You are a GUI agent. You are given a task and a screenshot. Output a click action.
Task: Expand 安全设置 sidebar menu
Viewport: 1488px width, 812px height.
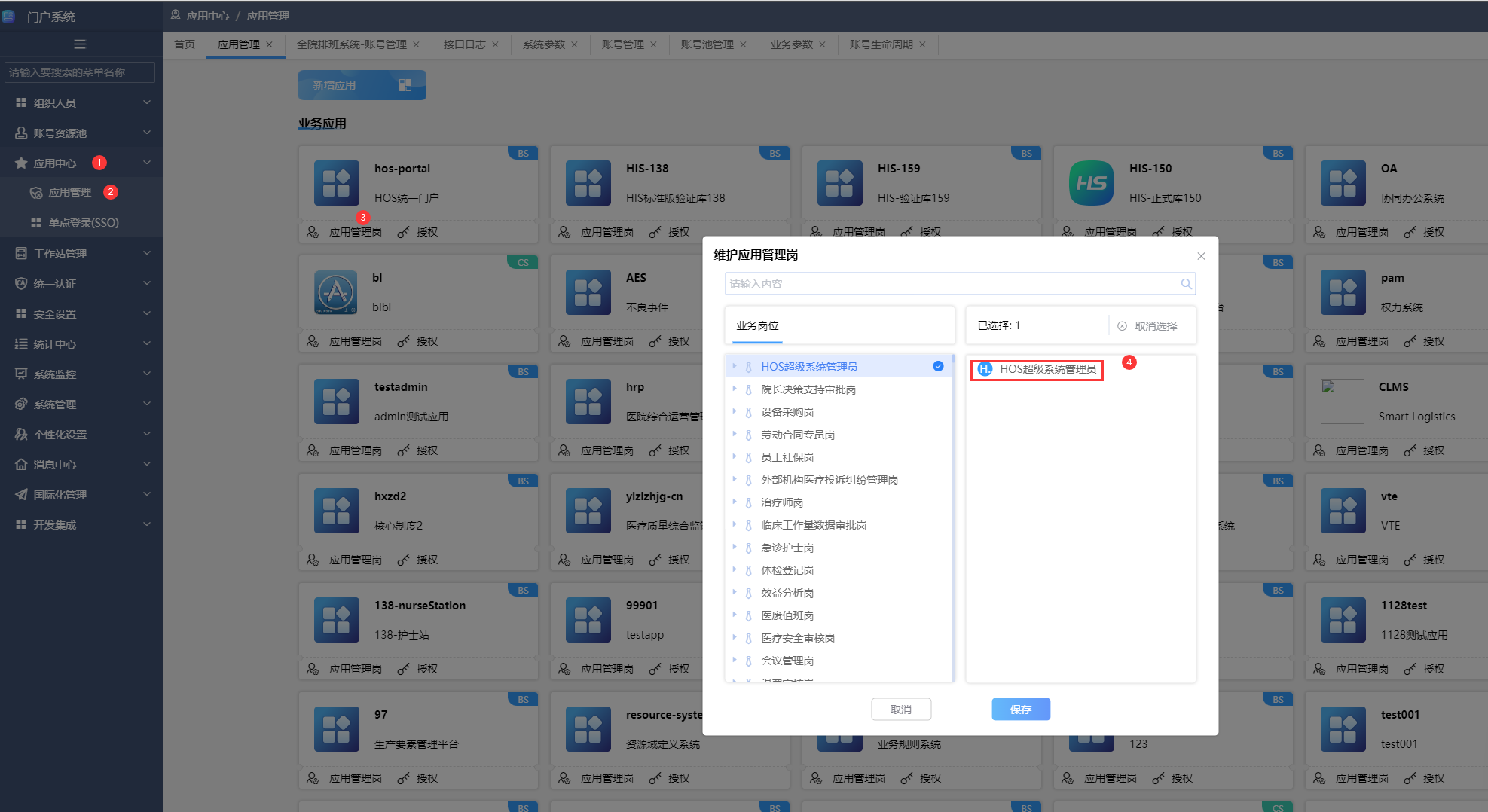click(x=81, y=313)
